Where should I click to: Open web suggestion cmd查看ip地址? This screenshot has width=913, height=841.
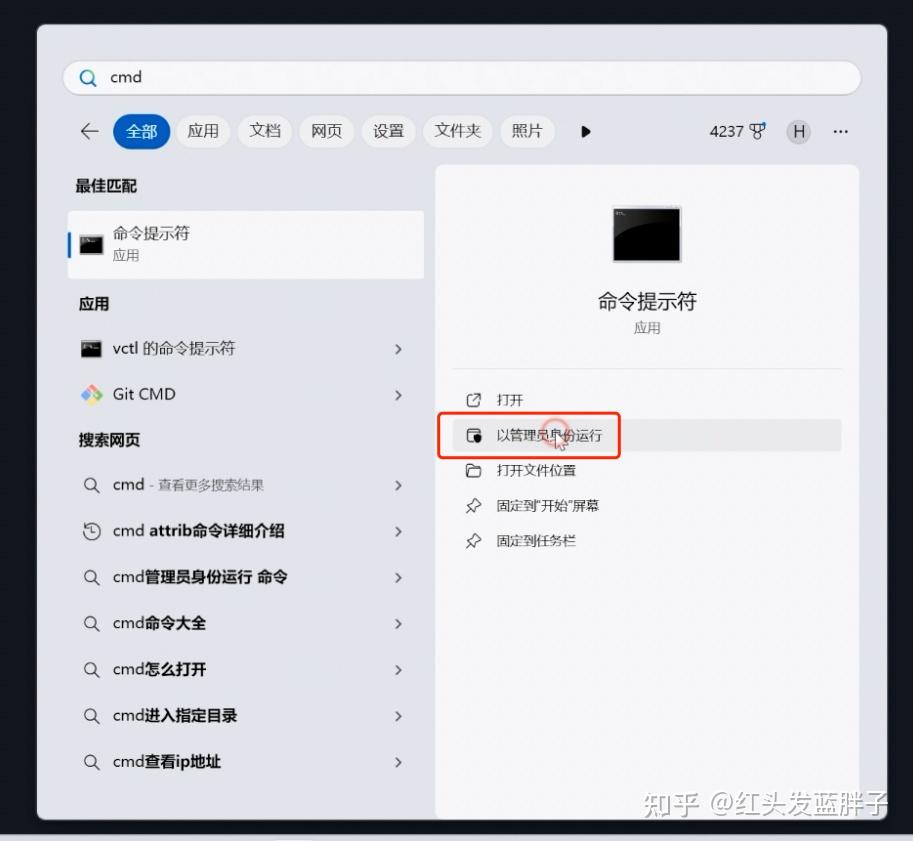coord(166,762)
